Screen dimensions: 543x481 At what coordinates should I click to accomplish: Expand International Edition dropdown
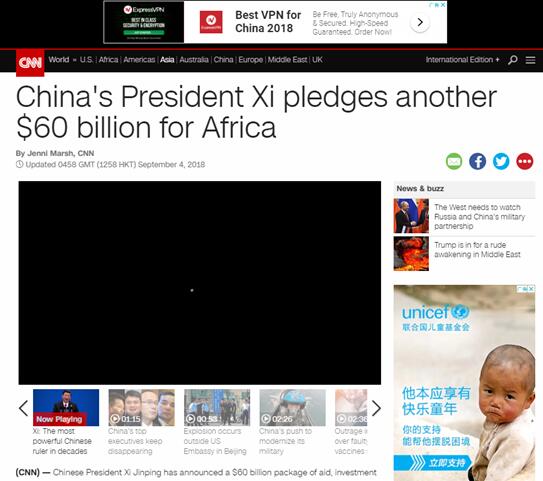(x=463, y=60)
